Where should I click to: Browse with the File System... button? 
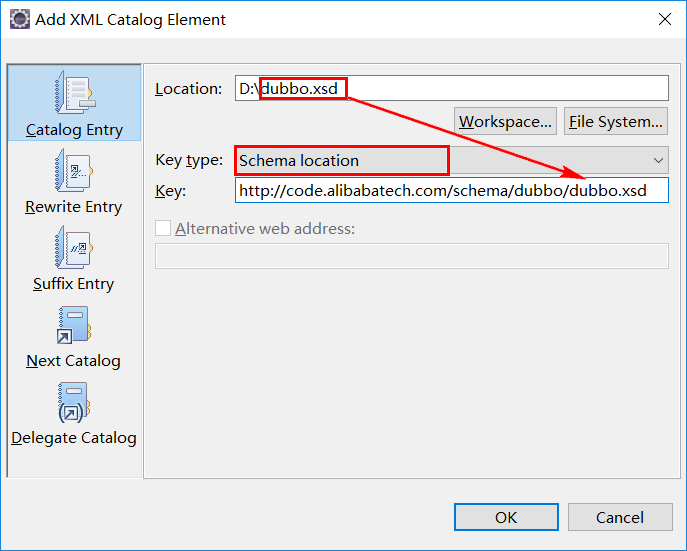point(616,121)
